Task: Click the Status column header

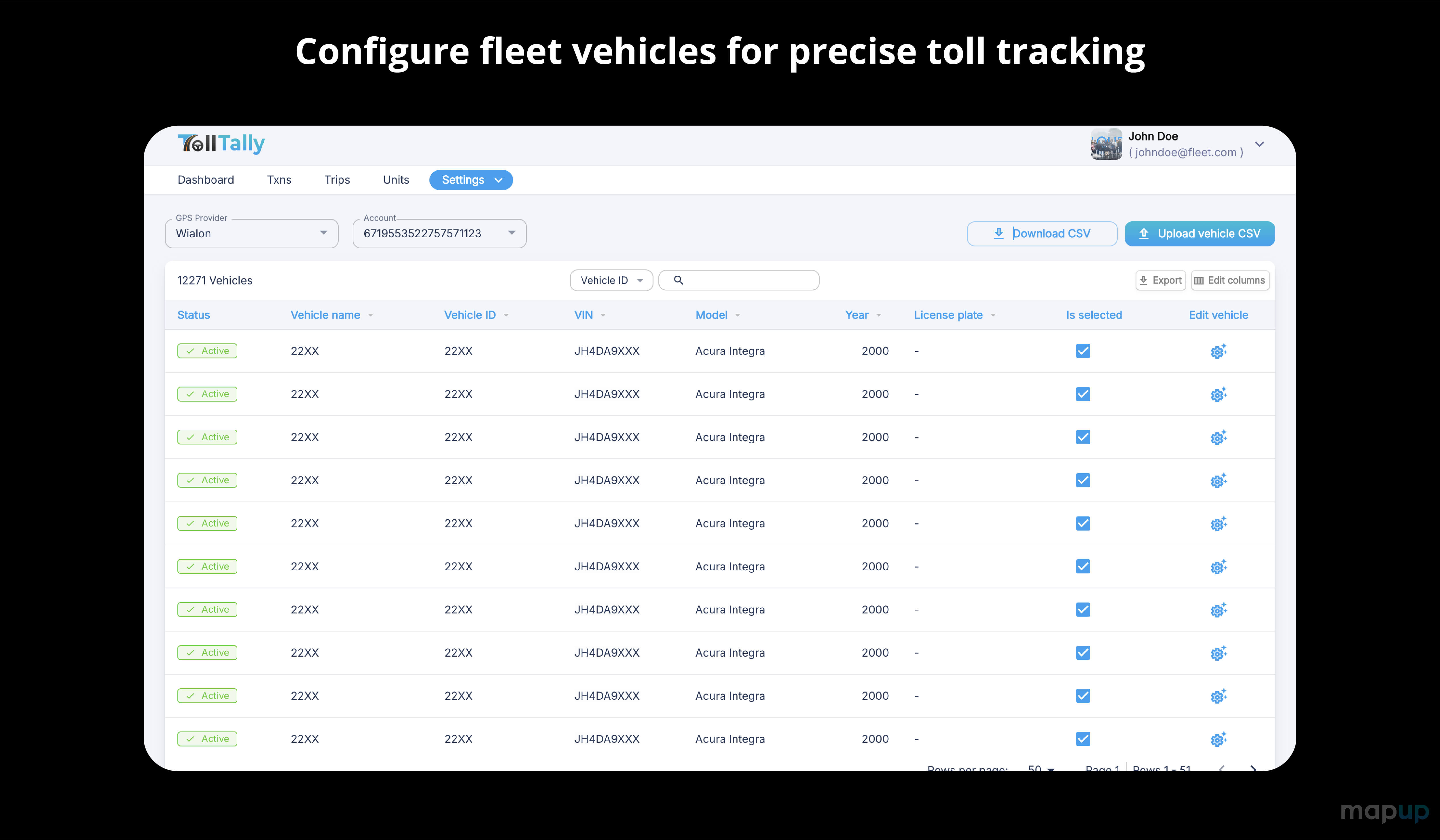Action: tap(194, 315)
